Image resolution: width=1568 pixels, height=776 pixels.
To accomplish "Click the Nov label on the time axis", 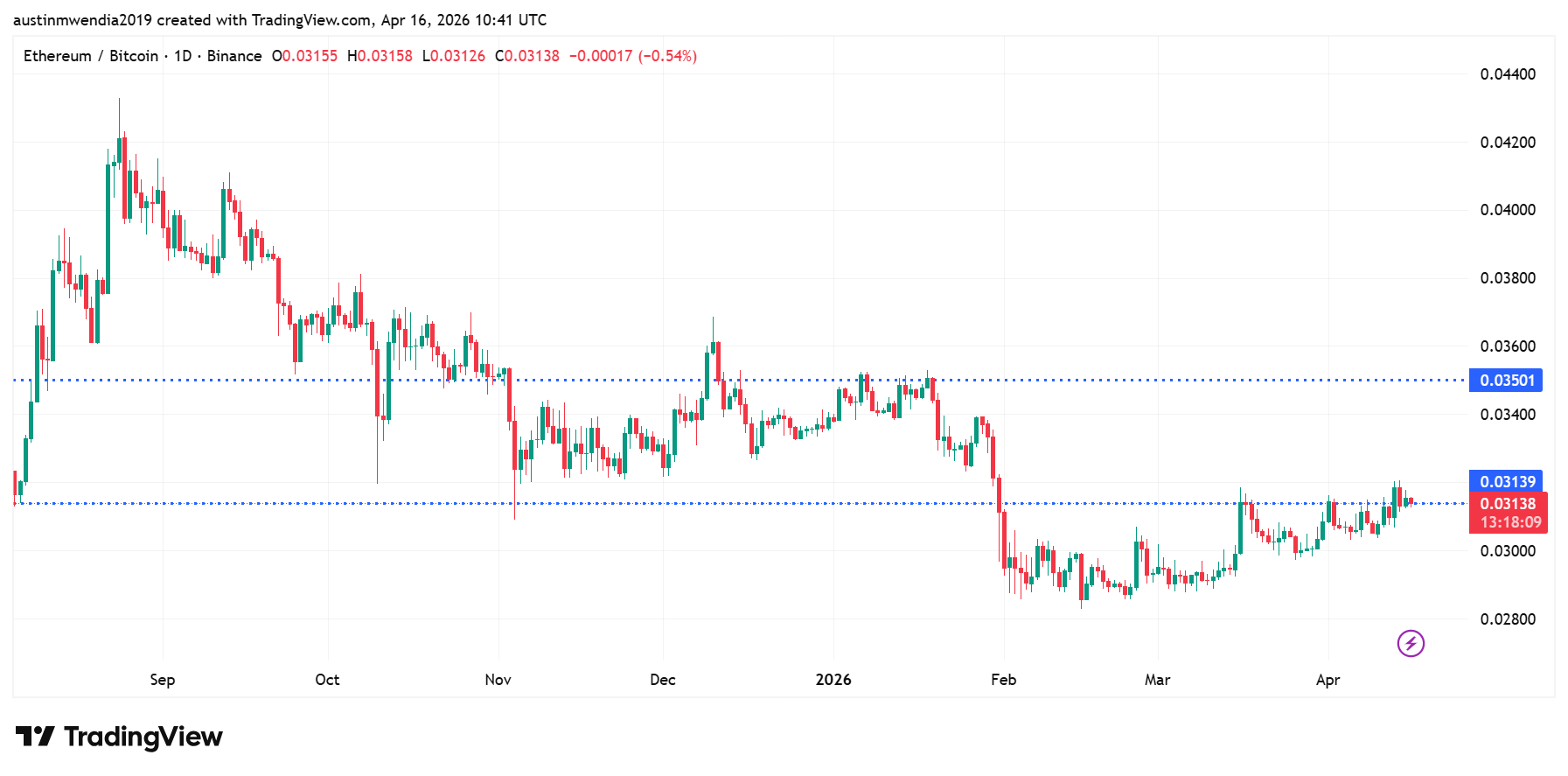I will [498, 680].
